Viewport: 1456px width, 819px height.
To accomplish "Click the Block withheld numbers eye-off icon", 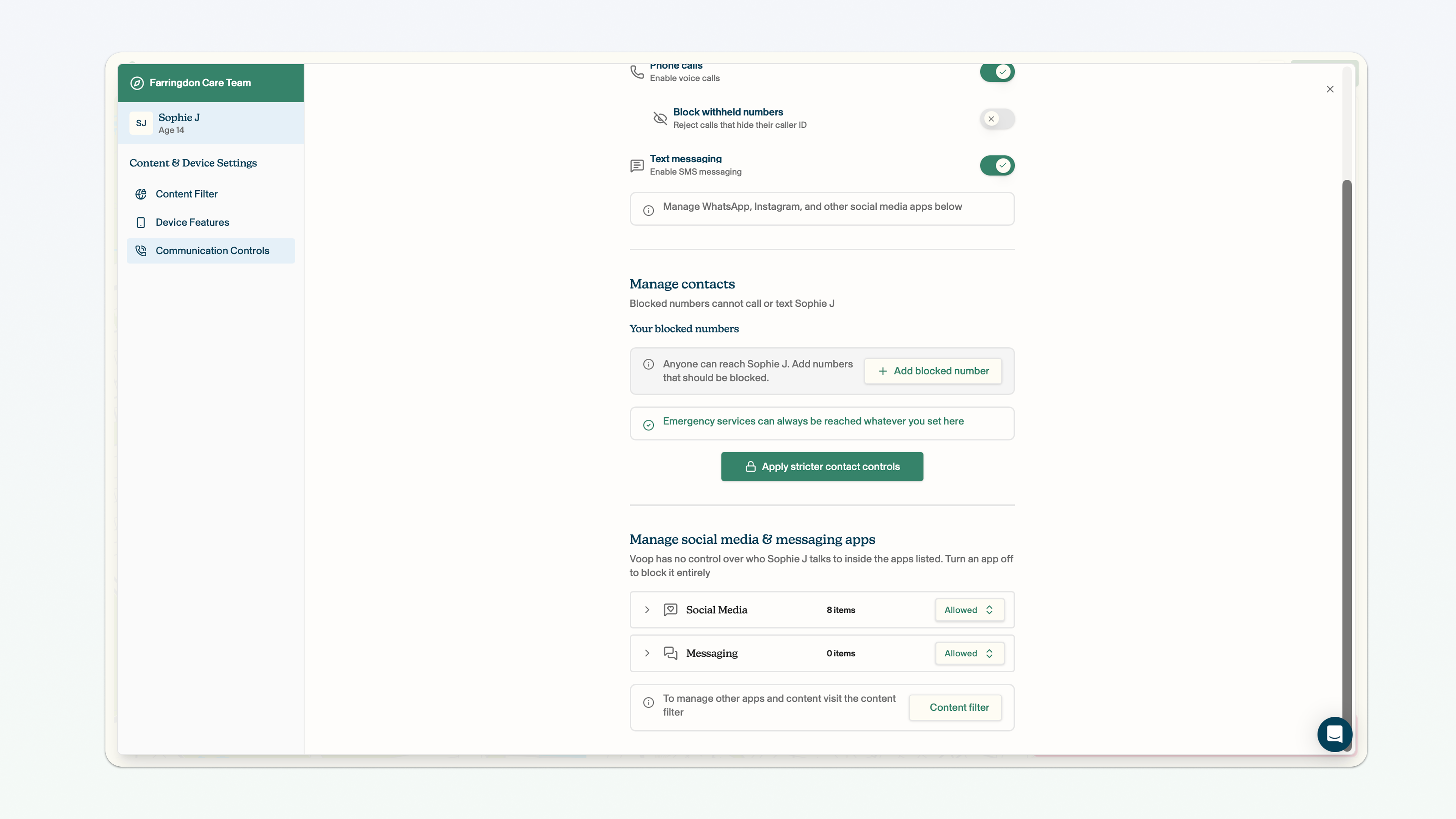I will pyautogui.click(x=660, y=118).
